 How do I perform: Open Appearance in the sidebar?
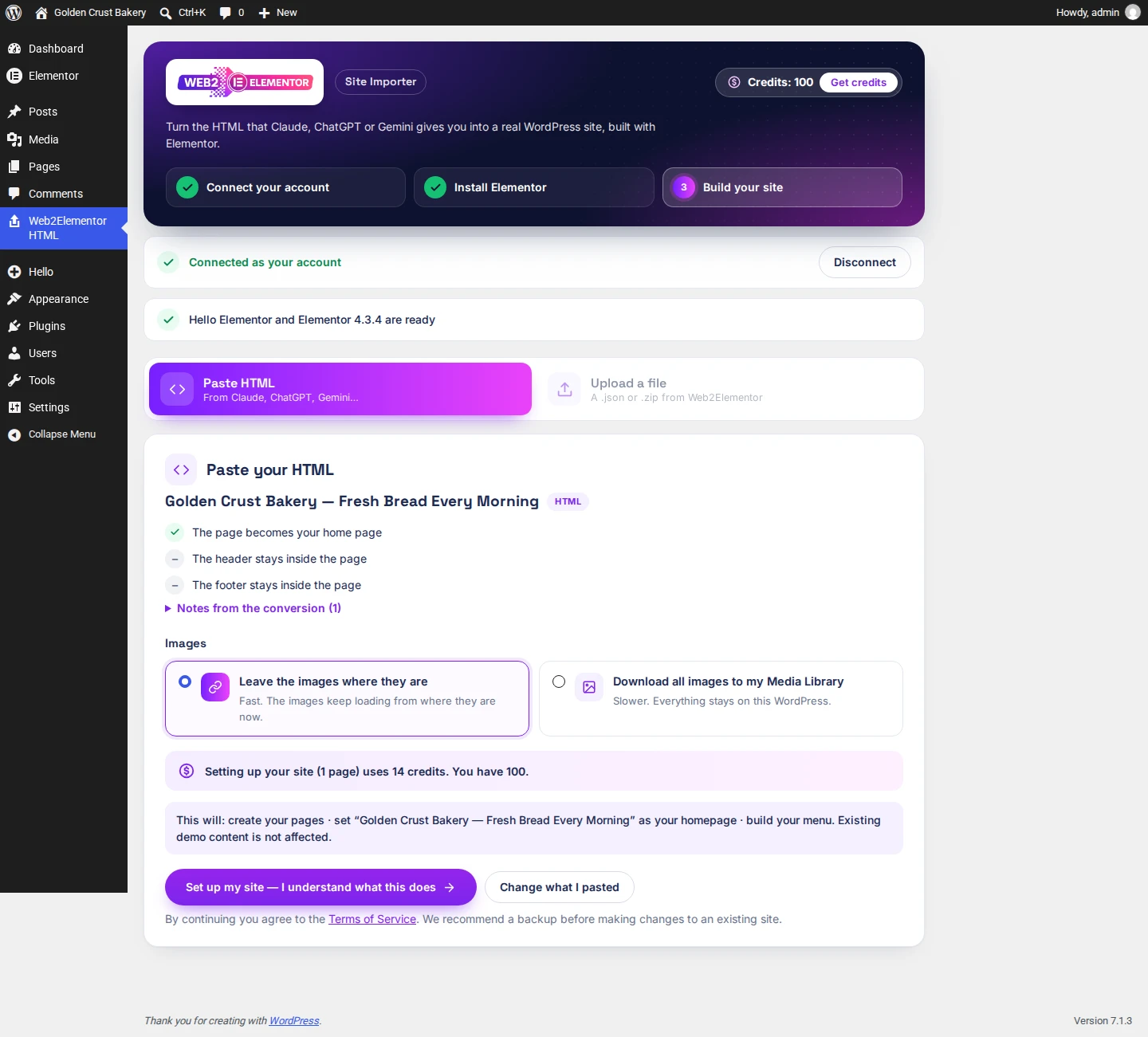pos(64,299)
